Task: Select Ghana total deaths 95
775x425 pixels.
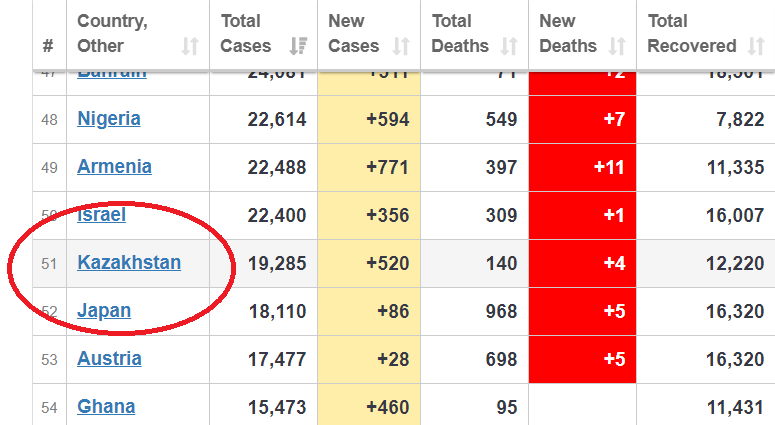Action: [x=507, y=407]
